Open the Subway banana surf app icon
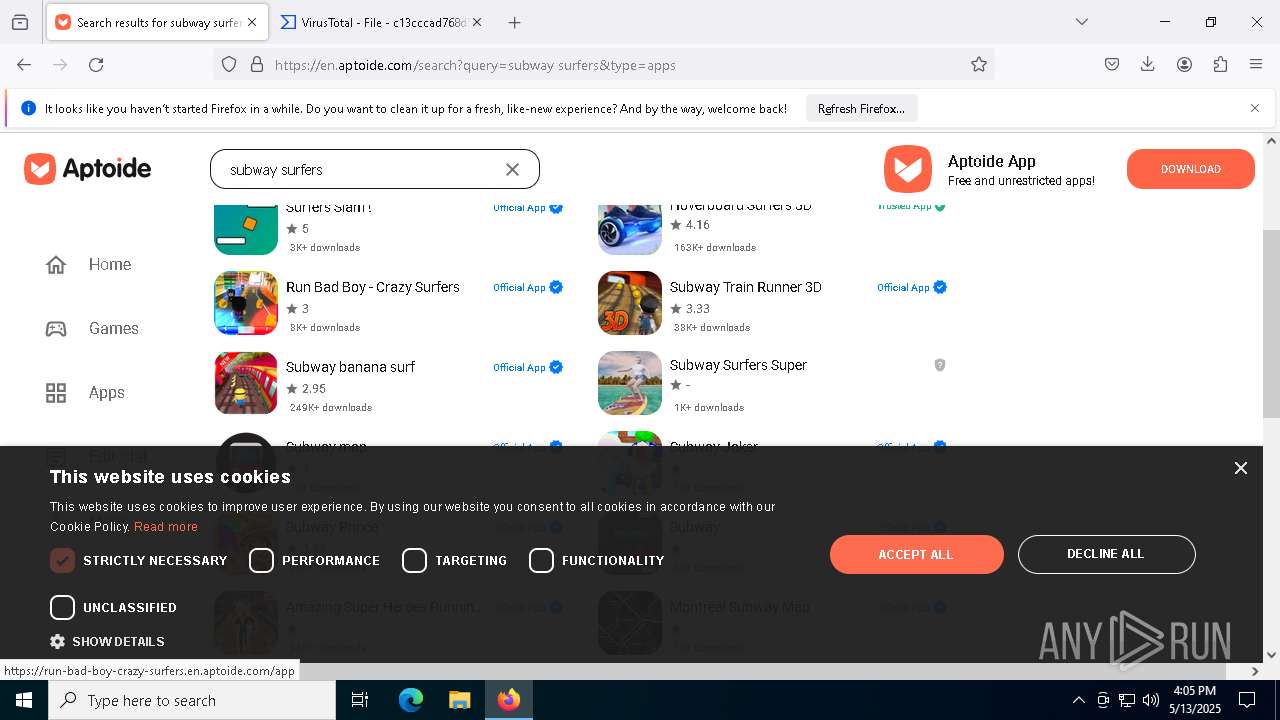Viewport: 1280px width, 720px height. coord(246,383)
